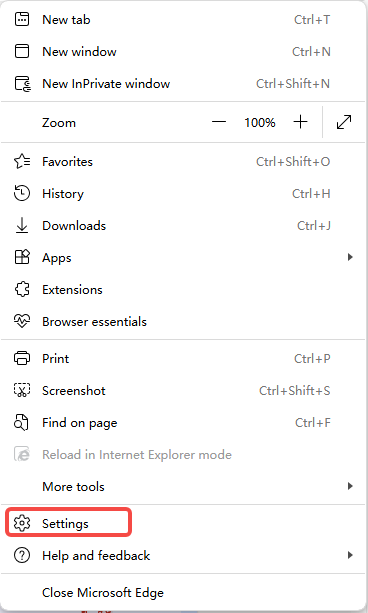Expand the Apps submenu arrow
The width and height of the screenshot is (368, 613).
350,257
